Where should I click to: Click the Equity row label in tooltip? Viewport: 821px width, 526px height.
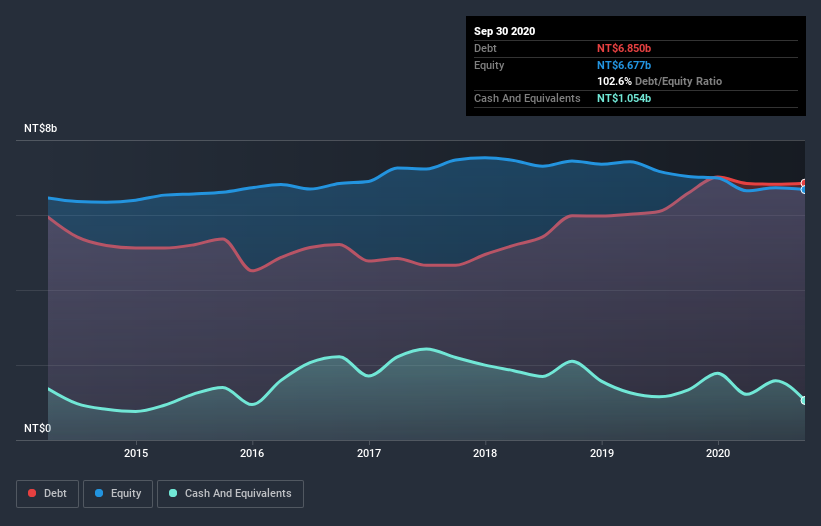coord(489,65)
